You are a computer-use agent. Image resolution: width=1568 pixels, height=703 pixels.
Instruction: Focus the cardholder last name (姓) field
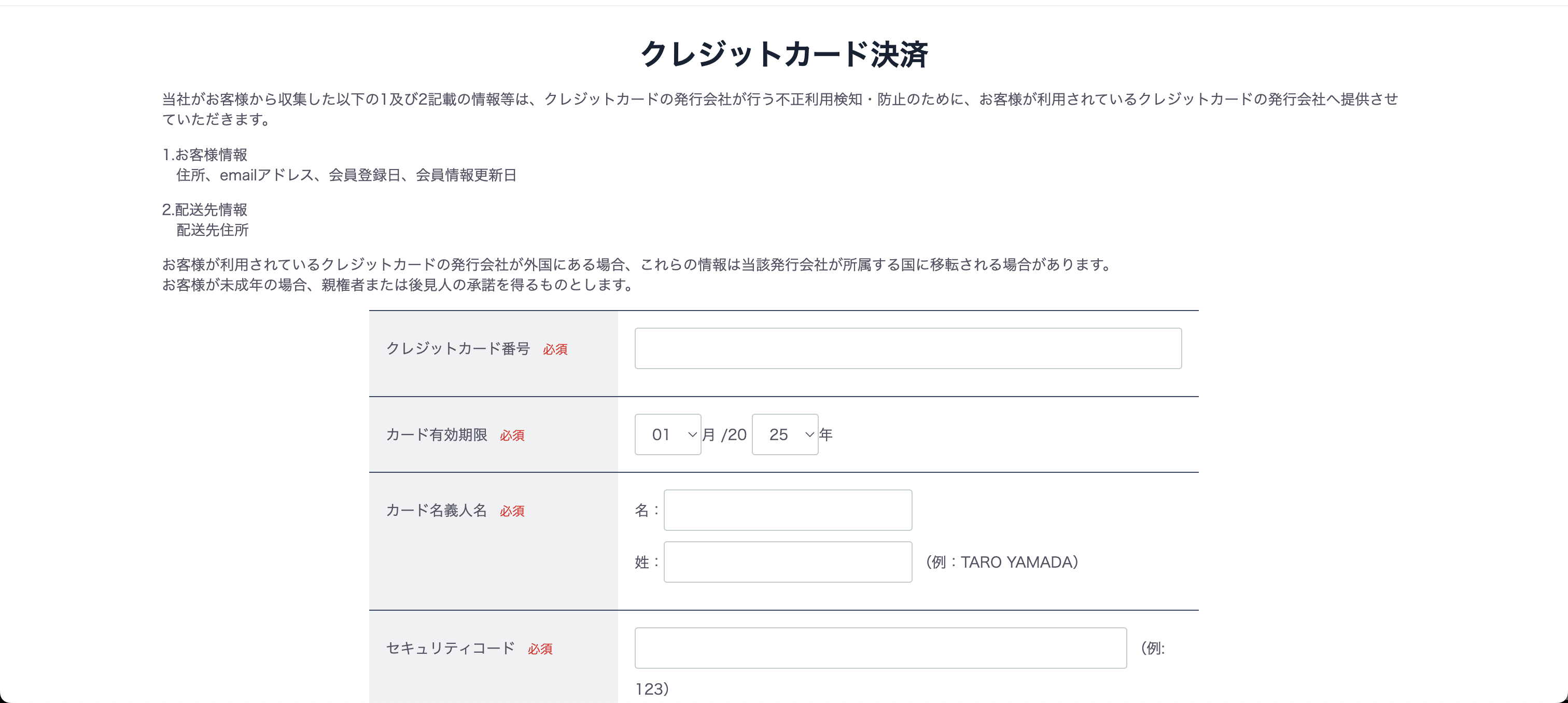(788, 562)
